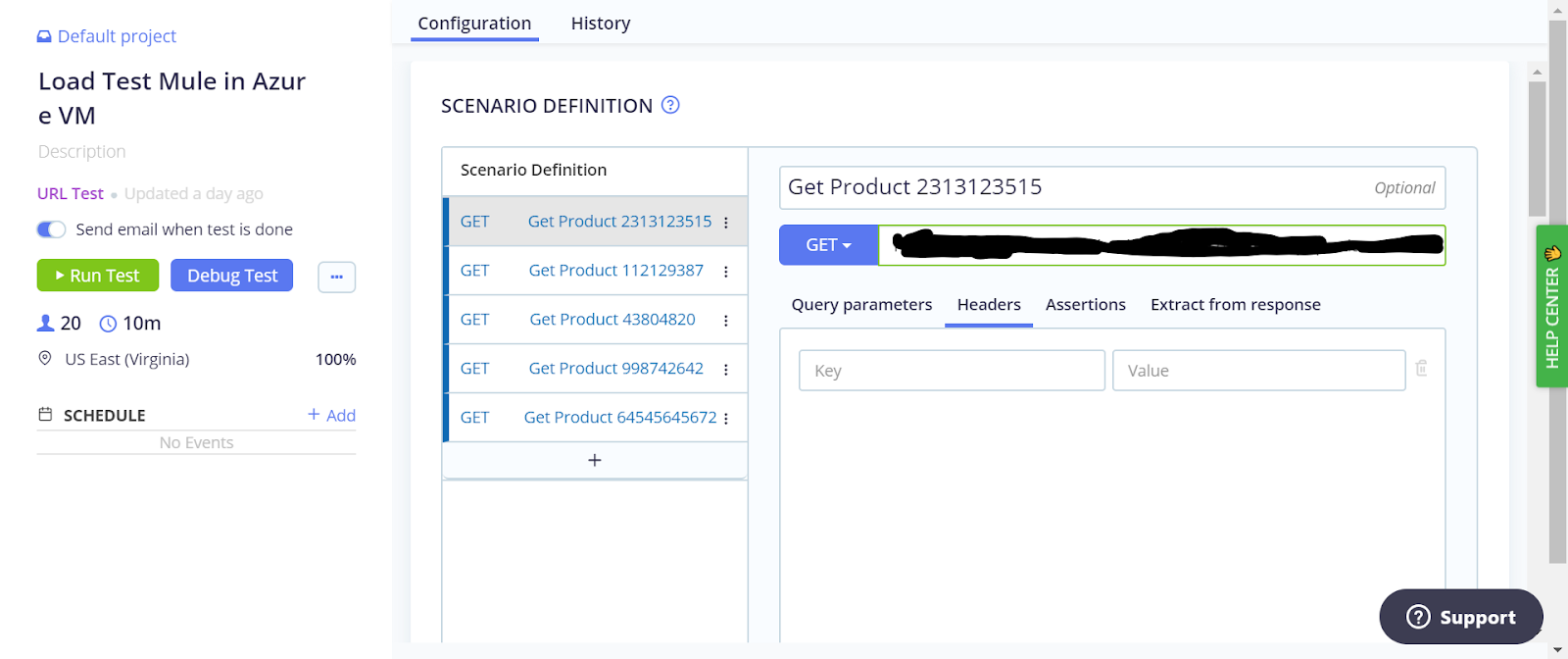Viewport: 1568px width, 659px height.
Task: Click the 10m duration value
Action: pyautogui.click(x=141, y=324)
